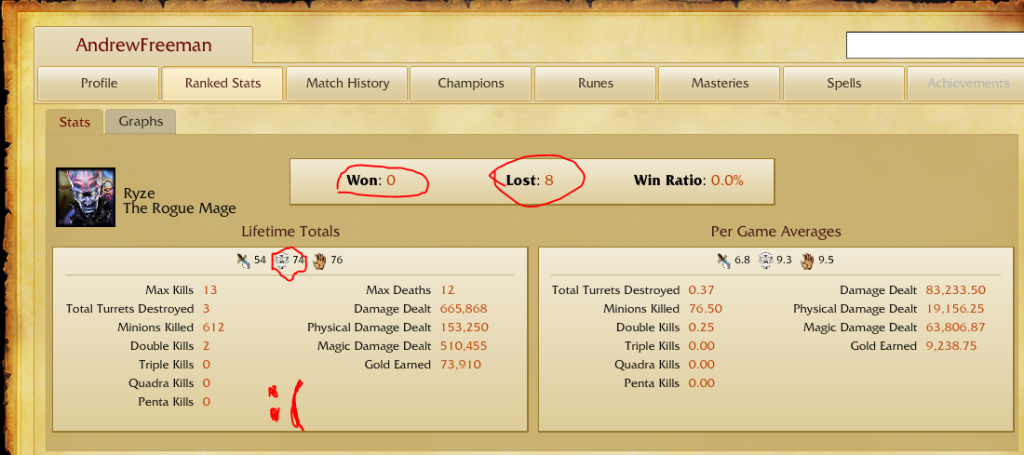Open the Runes tab
This screenshot has height=455, width=1024.
[596, 84]
